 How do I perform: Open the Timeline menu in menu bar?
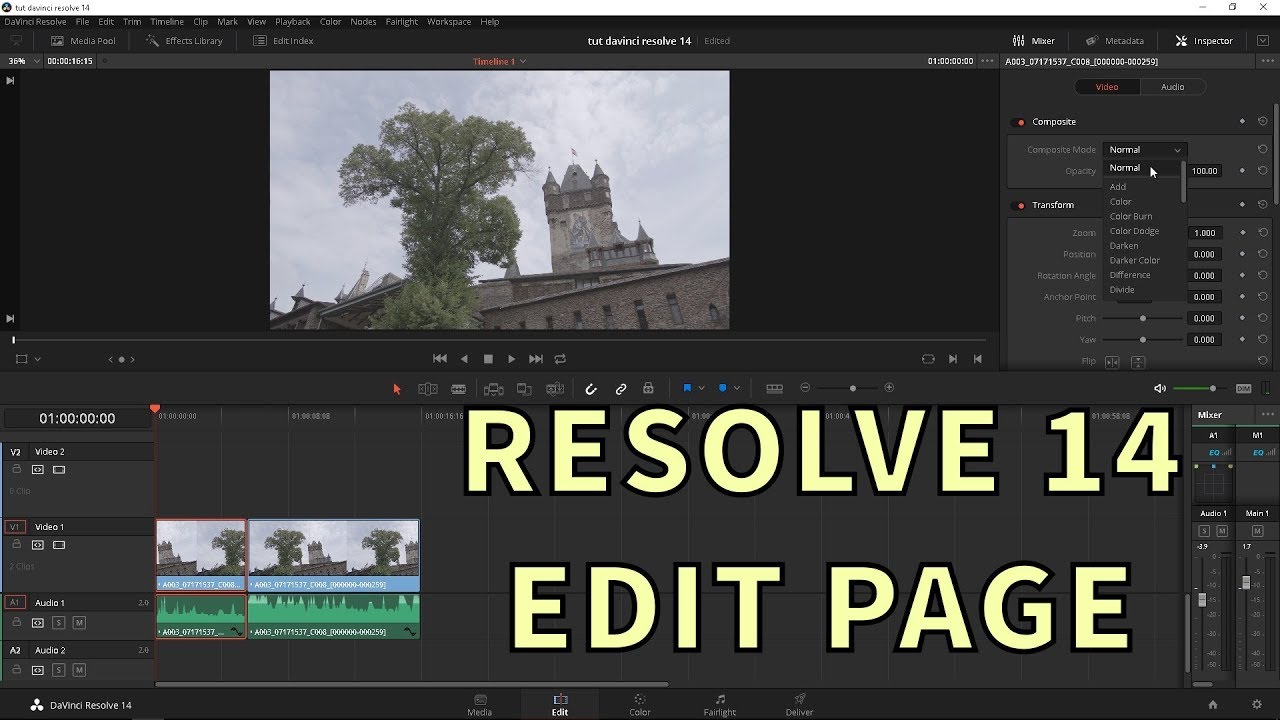point(166,21)
